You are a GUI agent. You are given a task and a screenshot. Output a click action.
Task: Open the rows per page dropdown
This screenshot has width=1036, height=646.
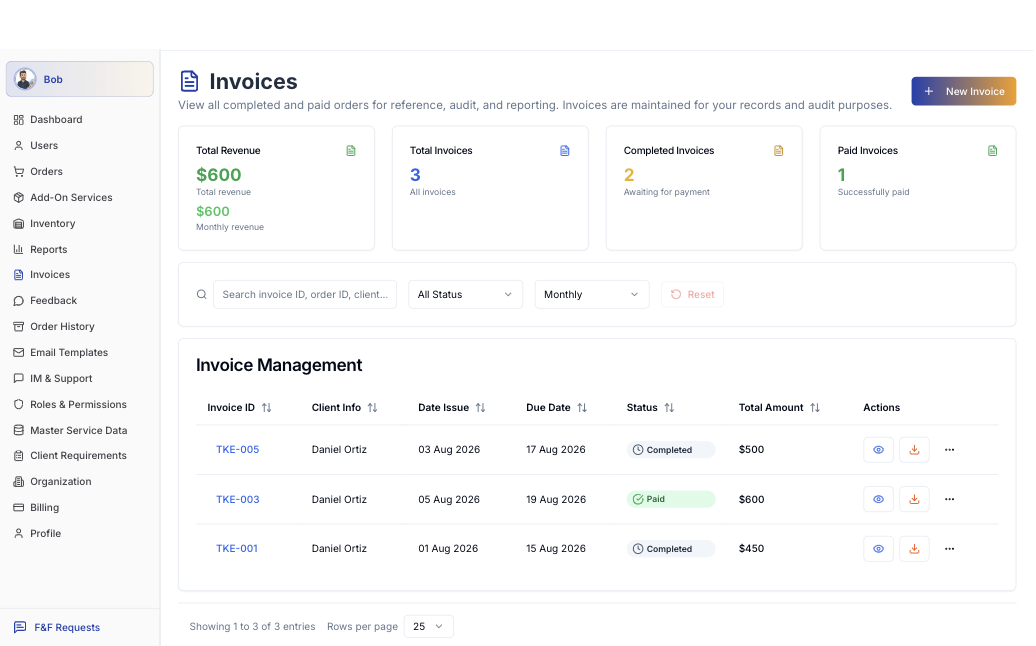tap(428, 627)
